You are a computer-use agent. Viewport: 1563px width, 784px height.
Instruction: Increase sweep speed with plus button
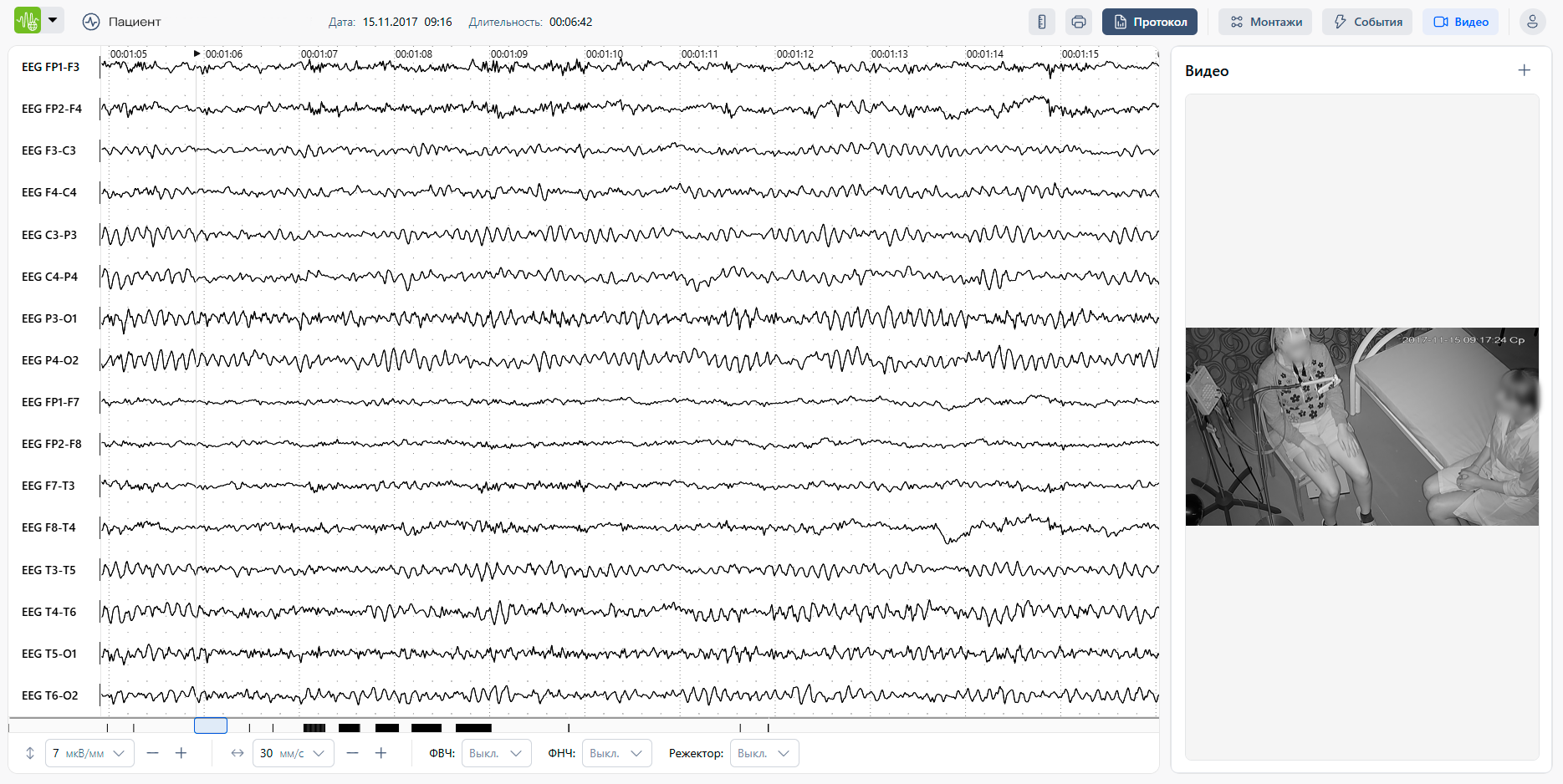(x=381, y=753)
